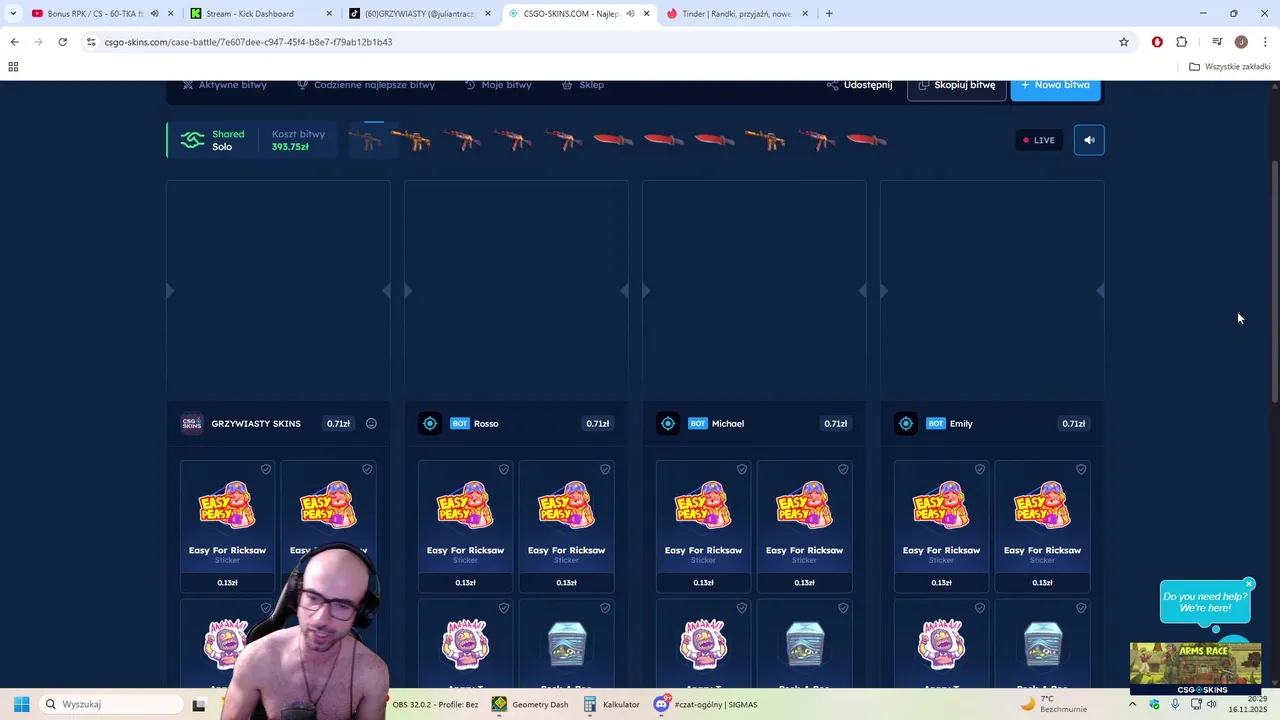Click the LIVE status indicator

[x=1039, y=140]
